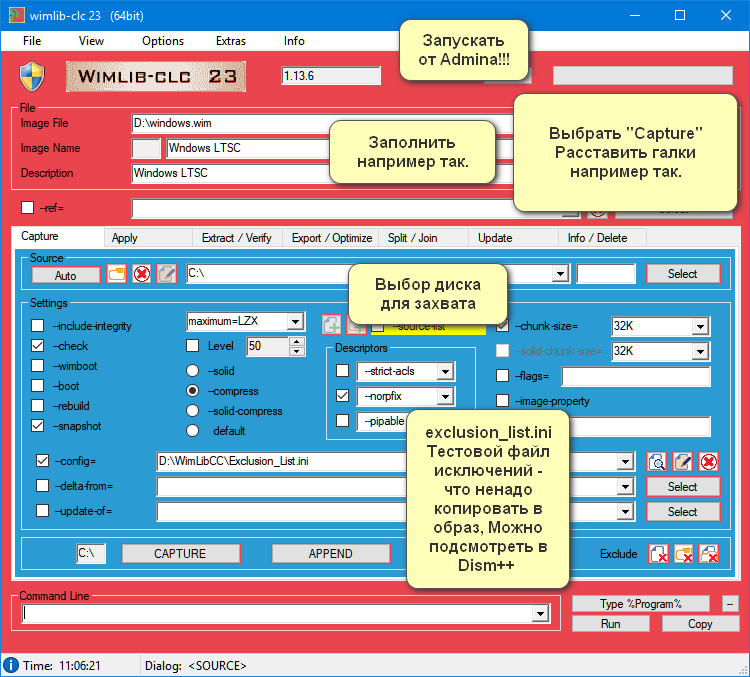
Task: Expand the Command Line history dropdown
Action: click(540, 613)
